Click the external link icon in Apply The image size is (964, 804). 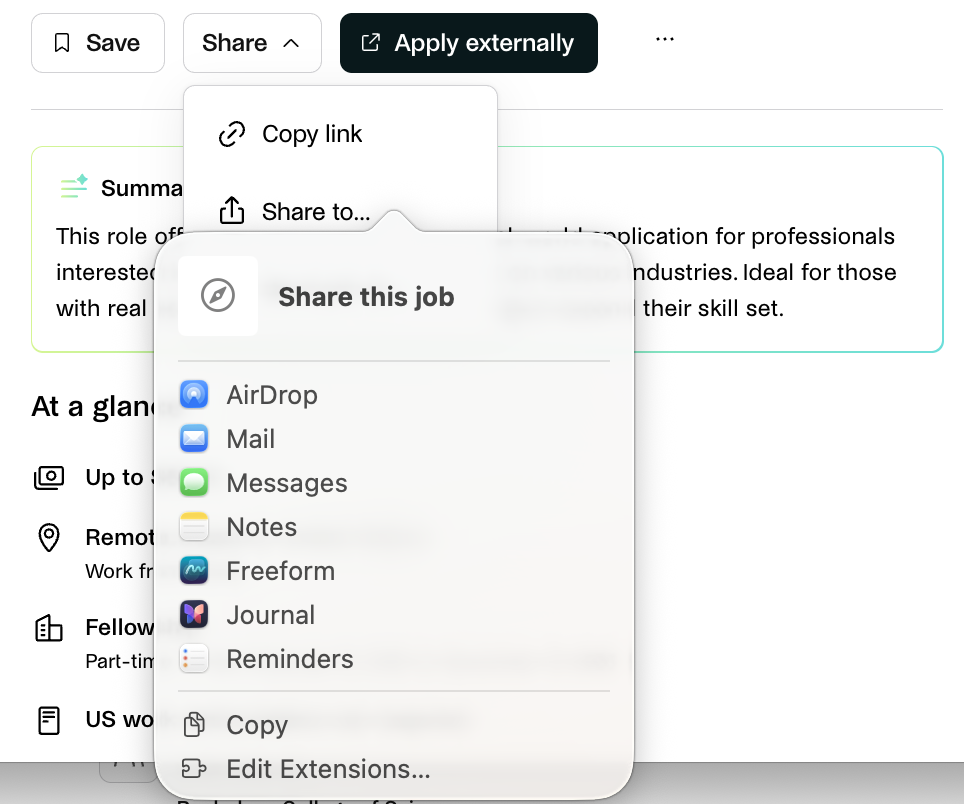click(x=371, y=42)
